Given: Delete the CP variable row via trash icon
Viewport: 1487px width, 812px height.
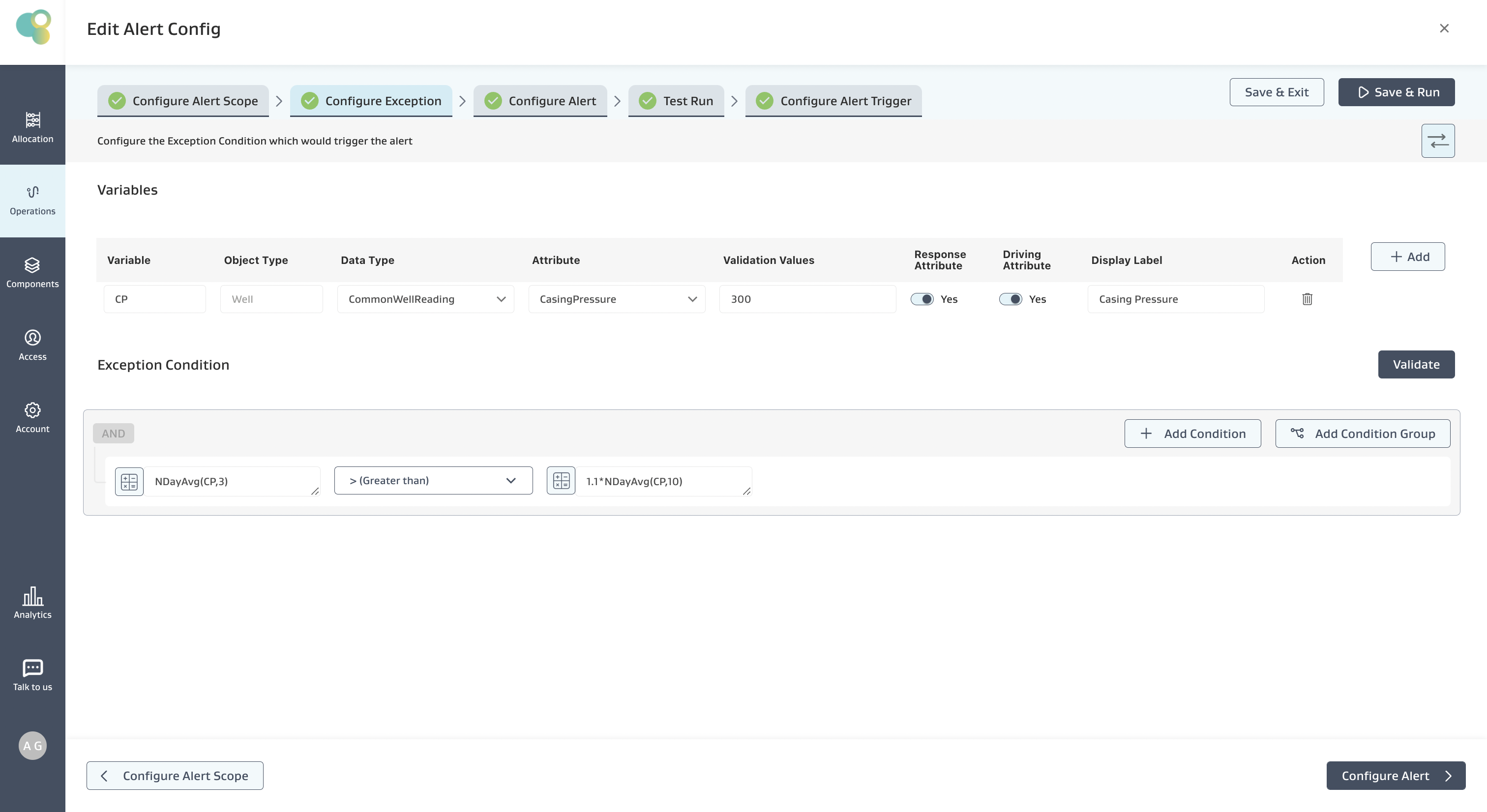Looking at the screenshot, I should 1307,299.
